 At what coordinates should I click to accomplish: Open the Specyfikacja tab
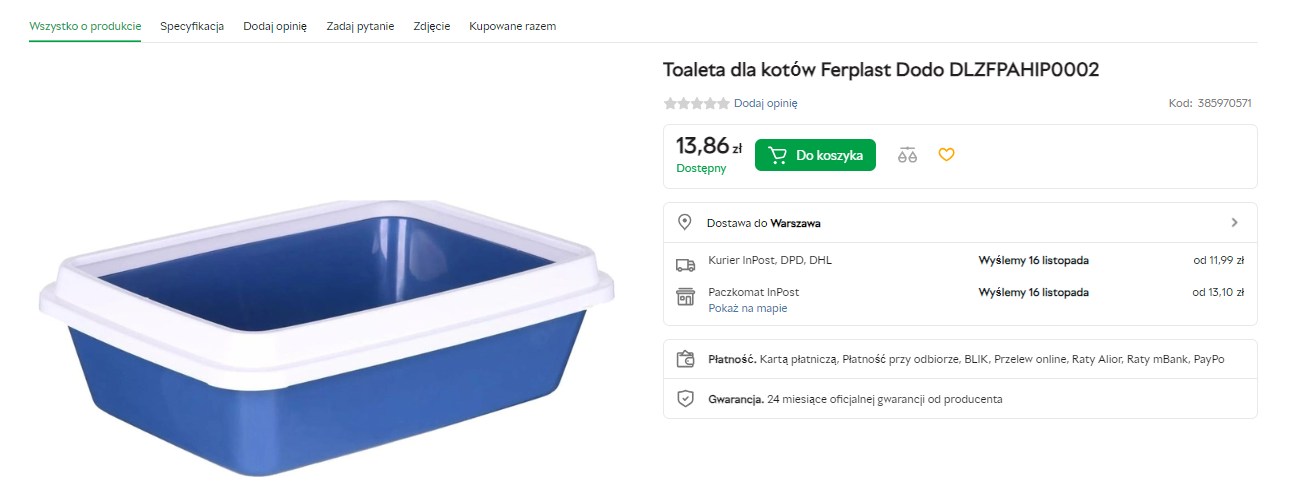[192, 26]
